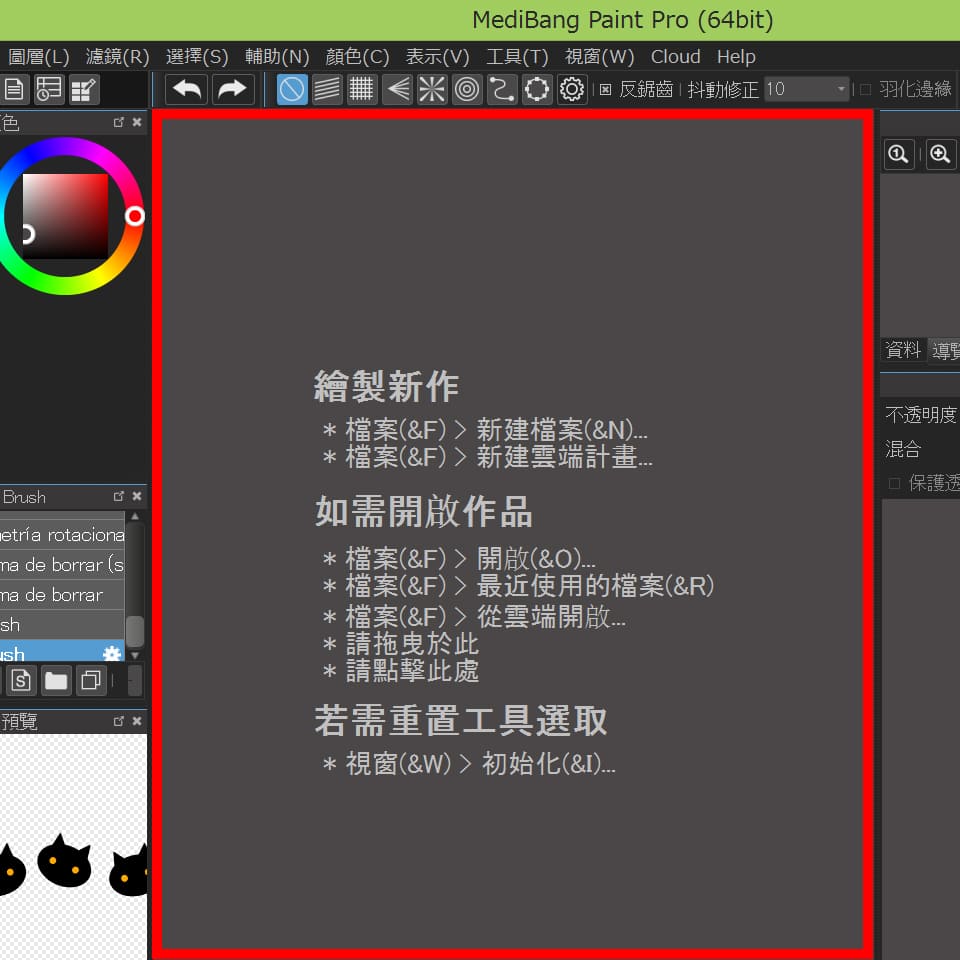The height and width of the screenshot is (960, 960).
Task: Click the 1x actual-size magnifier icon
Action: tap(898, 154)
